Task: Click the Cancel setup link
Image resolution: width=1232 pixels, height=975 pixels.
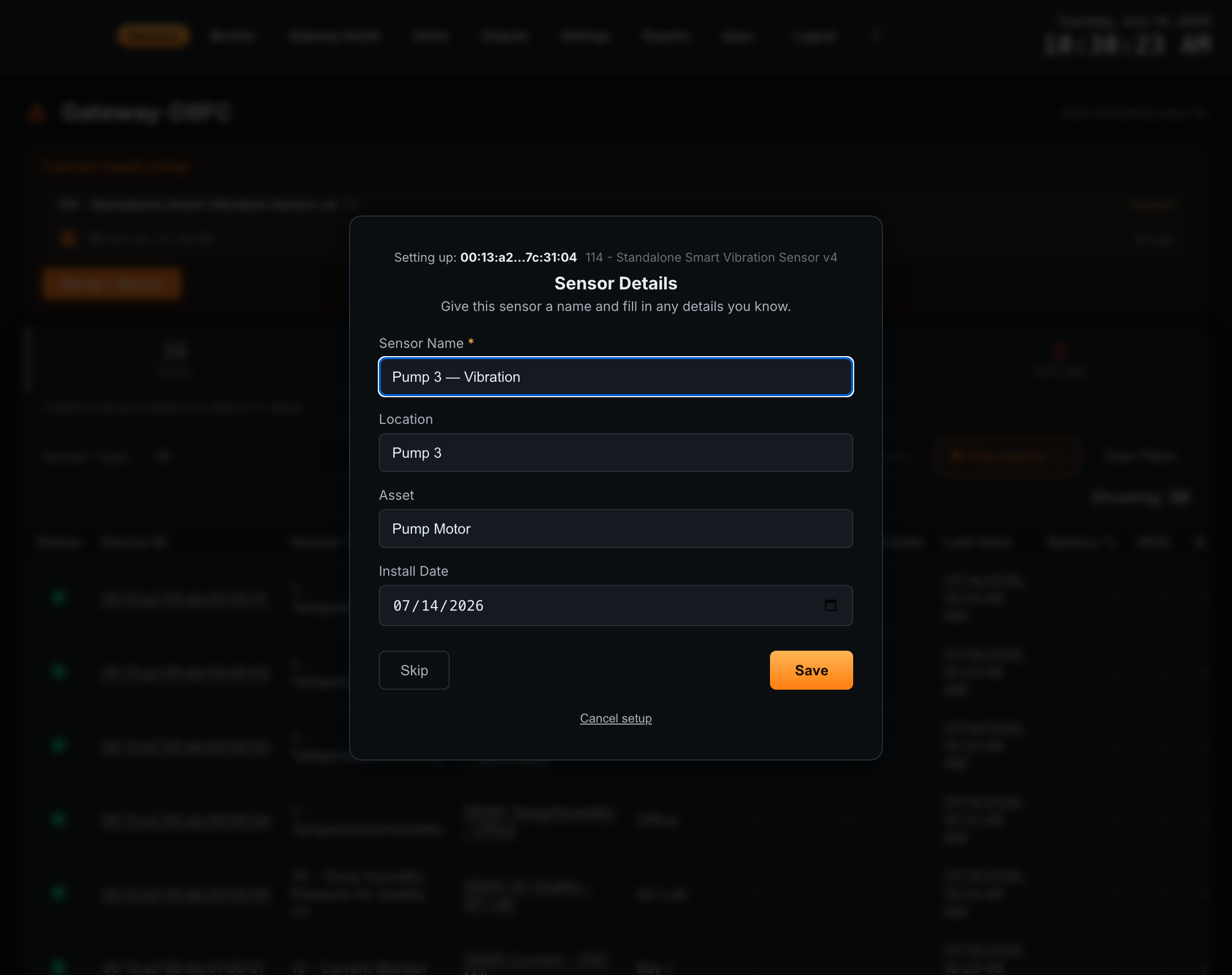Action: click(x=615, y=718)
